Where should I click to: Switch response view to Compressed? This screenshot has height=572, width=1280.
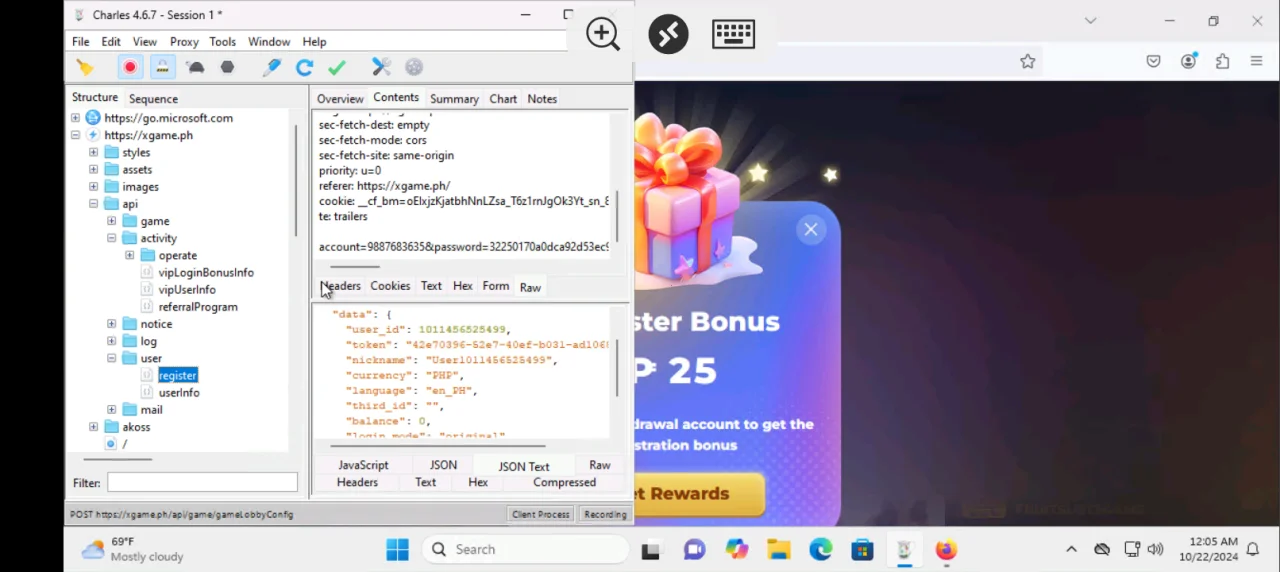point(564,482)
